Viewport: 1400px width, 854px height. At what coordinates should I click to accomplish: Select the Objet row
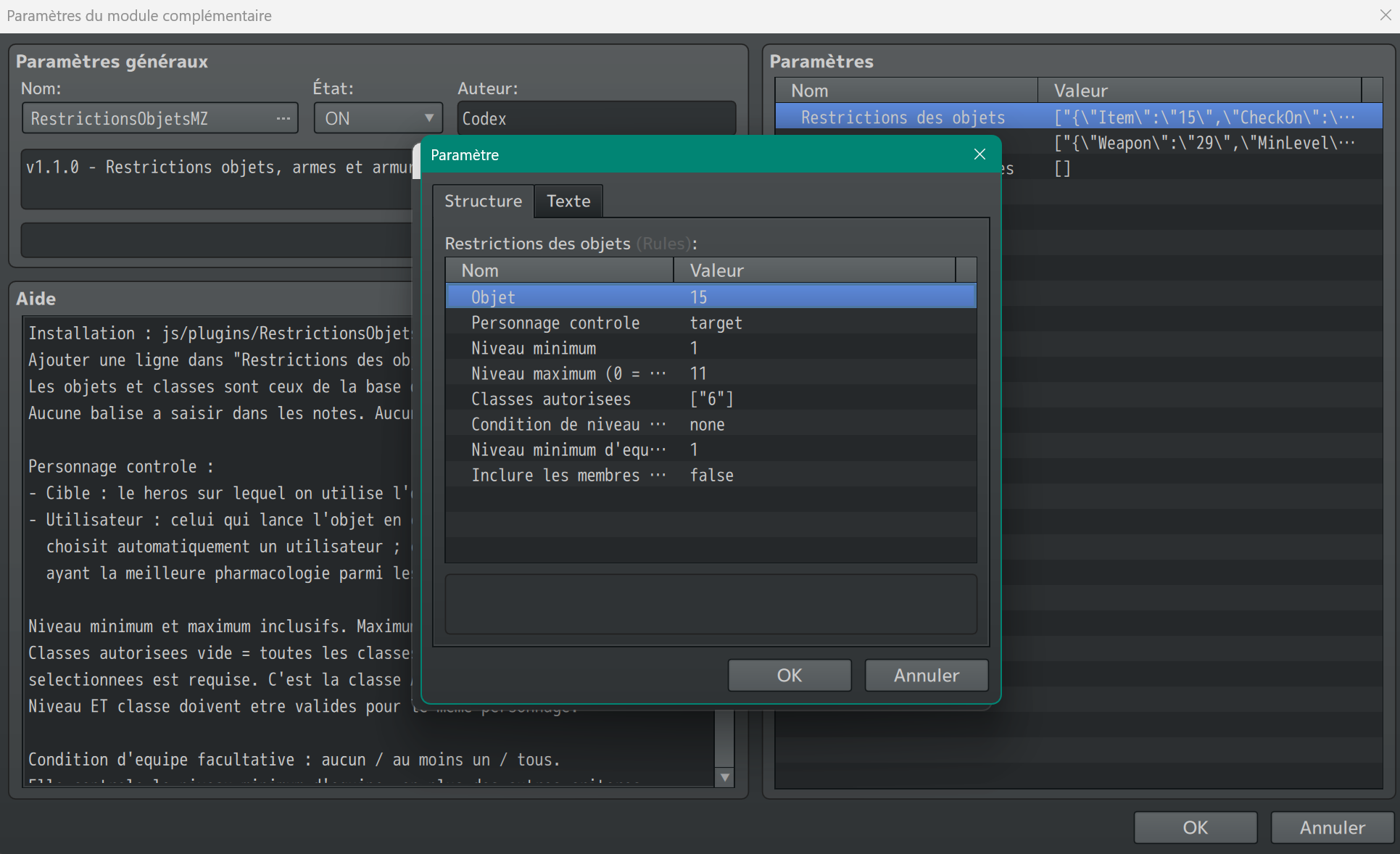pos(711,297)
